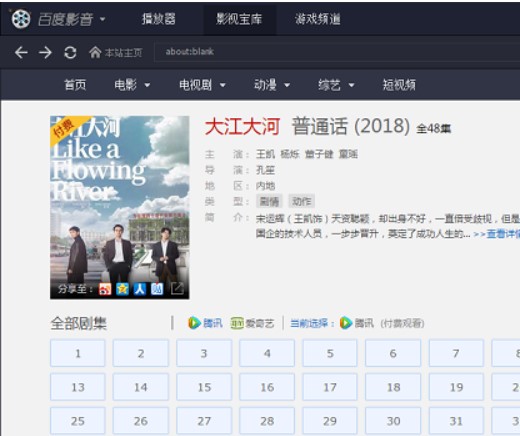Click the home icon 本站主页
This screenshot has width=520, height=436.
[x=116, y=52]
